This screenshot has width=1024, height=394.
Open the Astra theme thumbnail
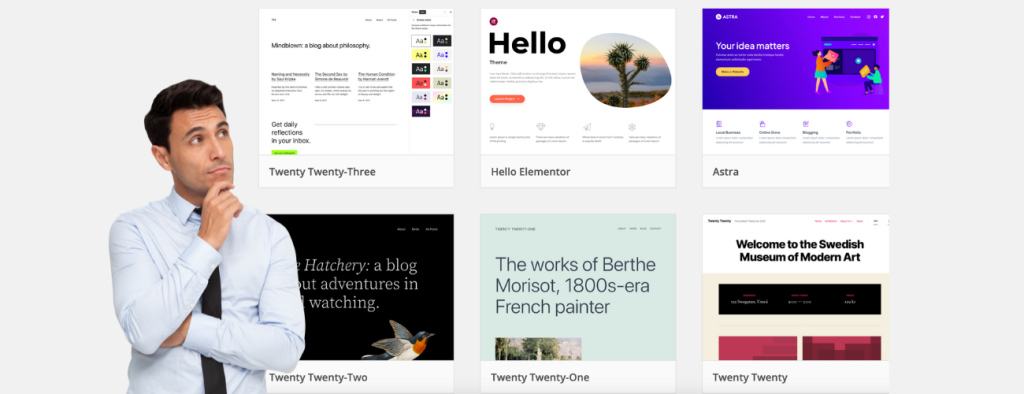pos(795,81)
